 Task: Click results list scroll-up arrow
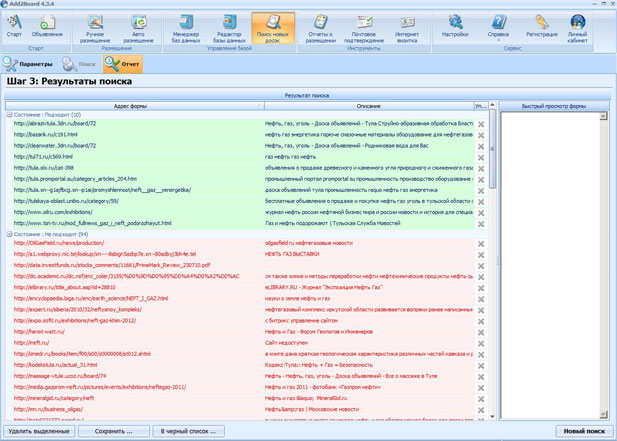492,105
